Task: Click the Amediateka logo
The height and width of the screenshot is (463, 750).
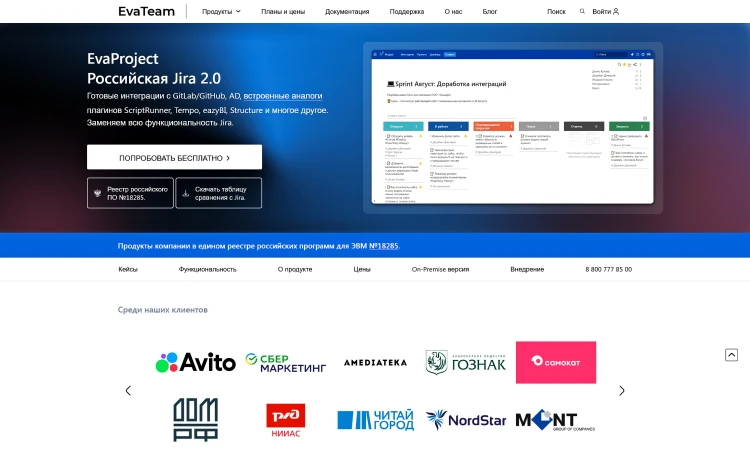Action: pyautogui.click(x=375, y=363)
